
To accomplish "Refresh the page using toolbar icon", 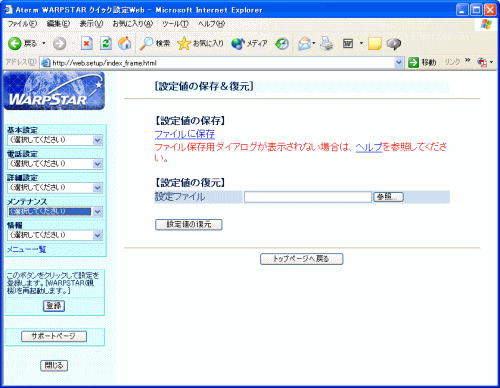I will (106, 43).
